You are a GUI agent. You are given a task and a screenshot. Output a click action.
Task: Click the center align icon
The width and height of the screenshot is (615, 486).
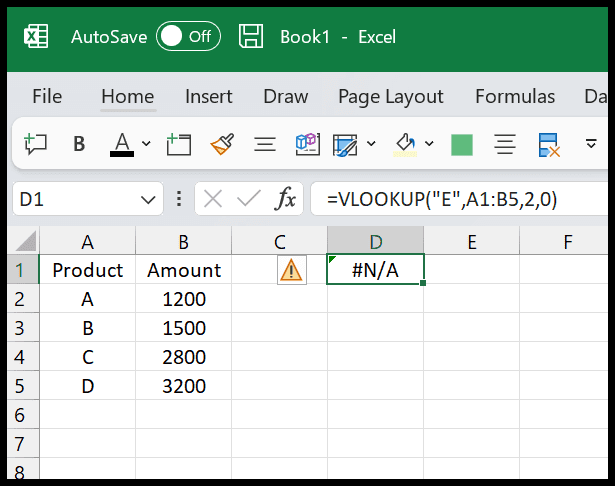pos(505,144)
